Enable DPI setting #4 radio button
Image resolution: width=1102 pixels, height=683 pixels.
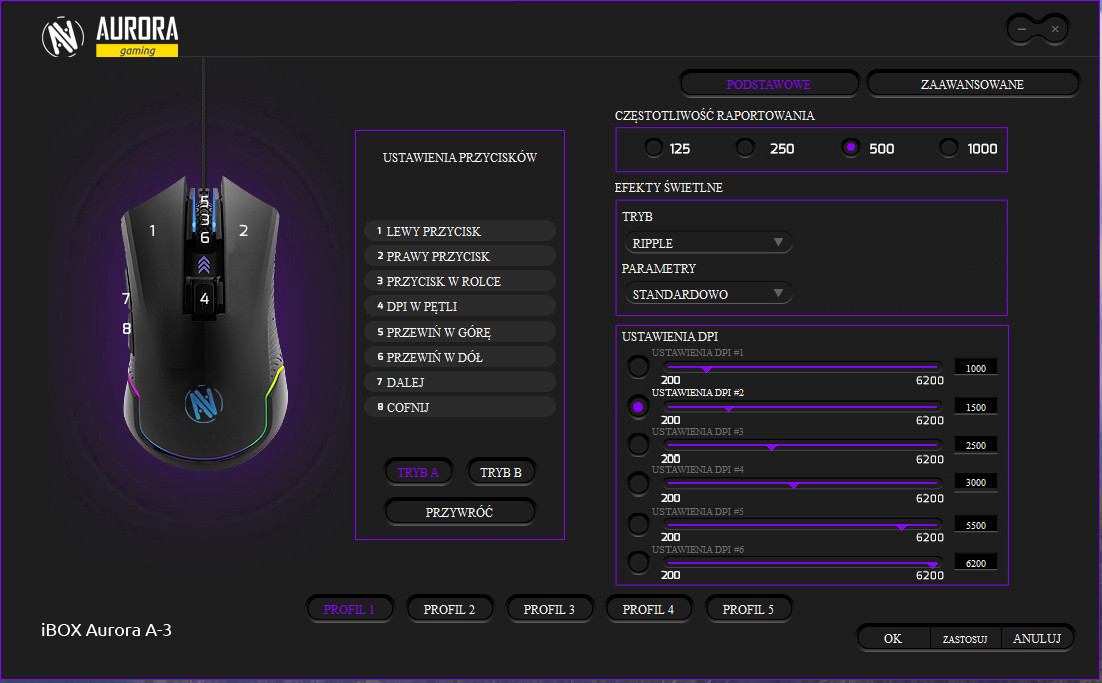[x=638, y=484]
